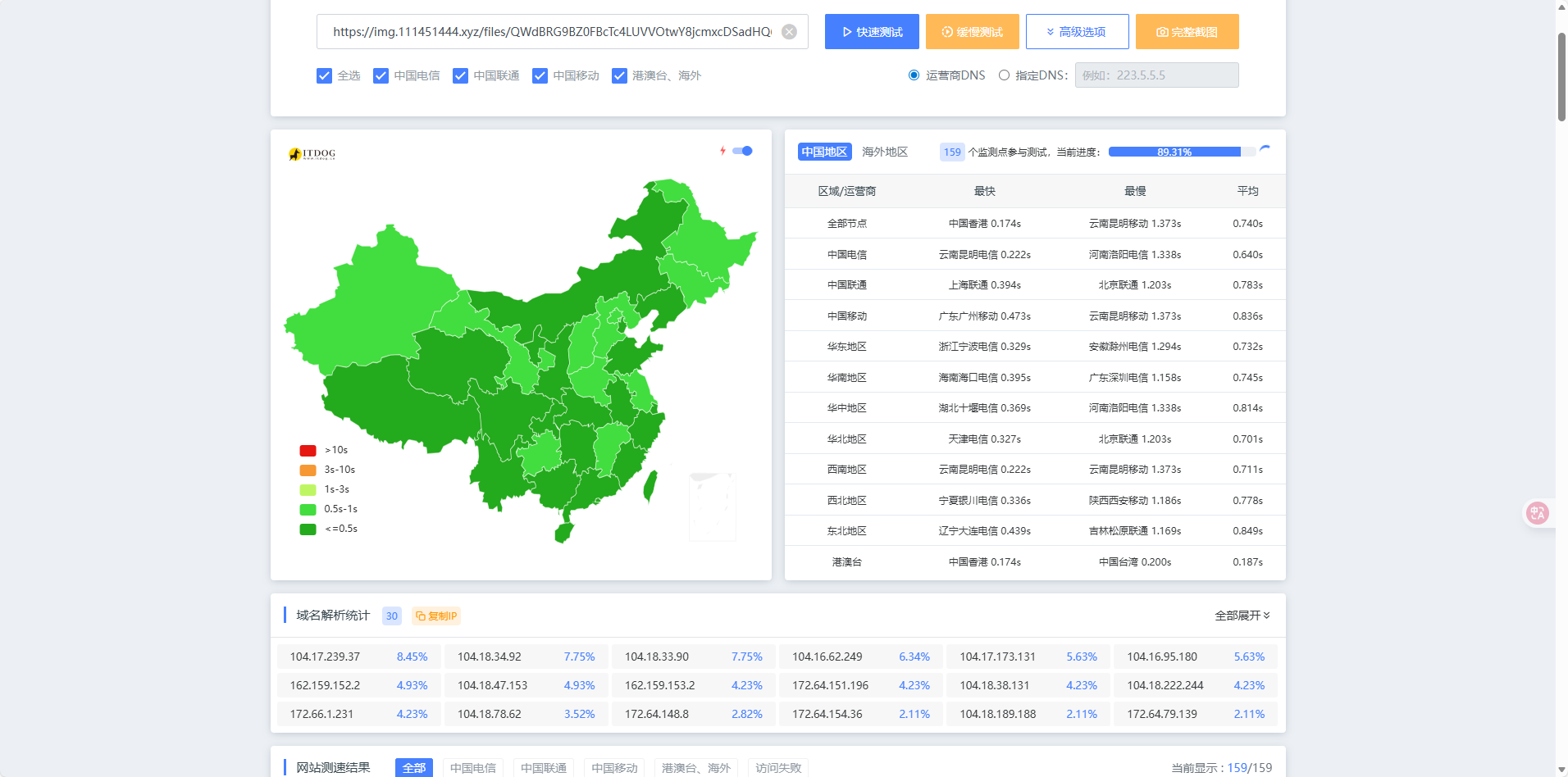
Task: Click the 完整截图 screenshot button
Action: click(1187, 32)
